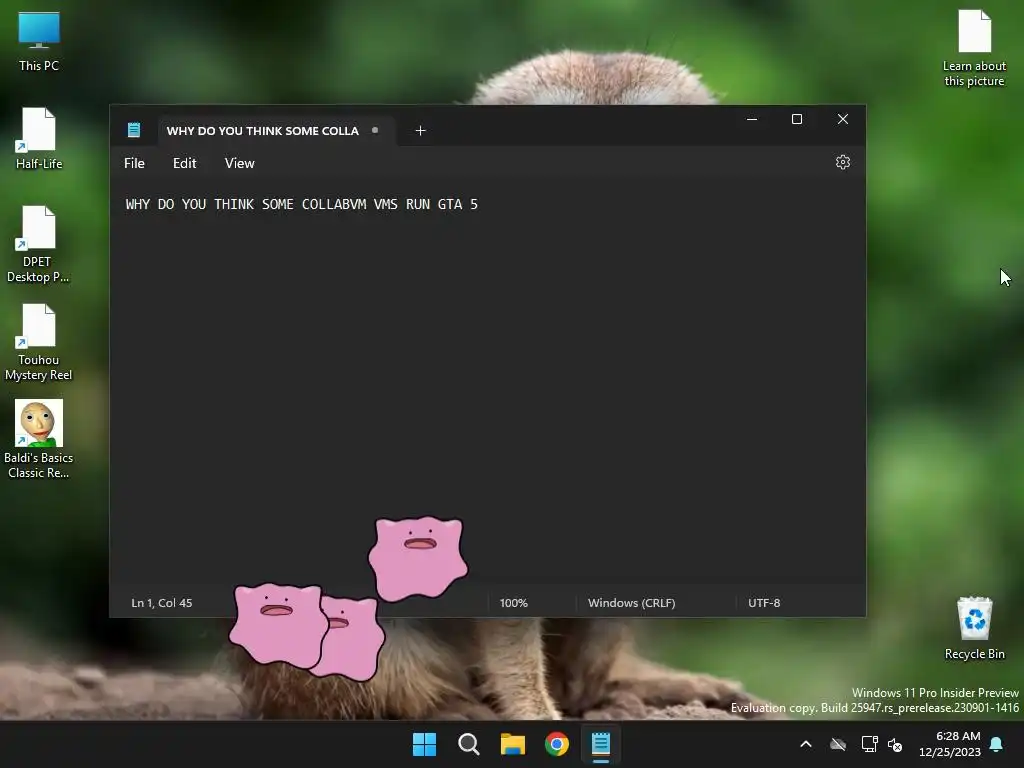Select the Recycle Bin icon
The image size is (1024, 768).
974,628
